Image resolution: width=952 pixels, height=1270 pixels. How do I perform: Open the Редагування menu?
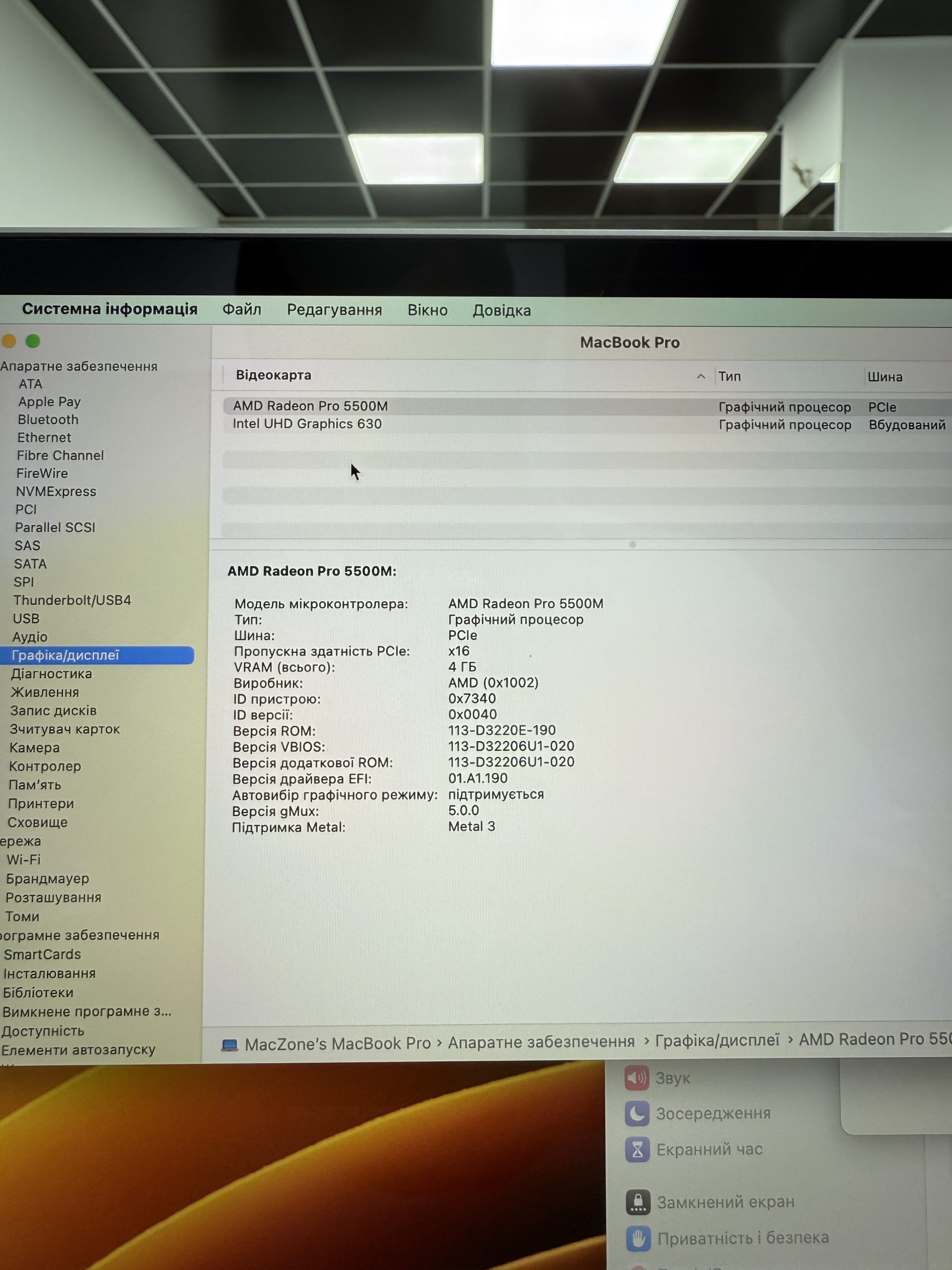335,310
